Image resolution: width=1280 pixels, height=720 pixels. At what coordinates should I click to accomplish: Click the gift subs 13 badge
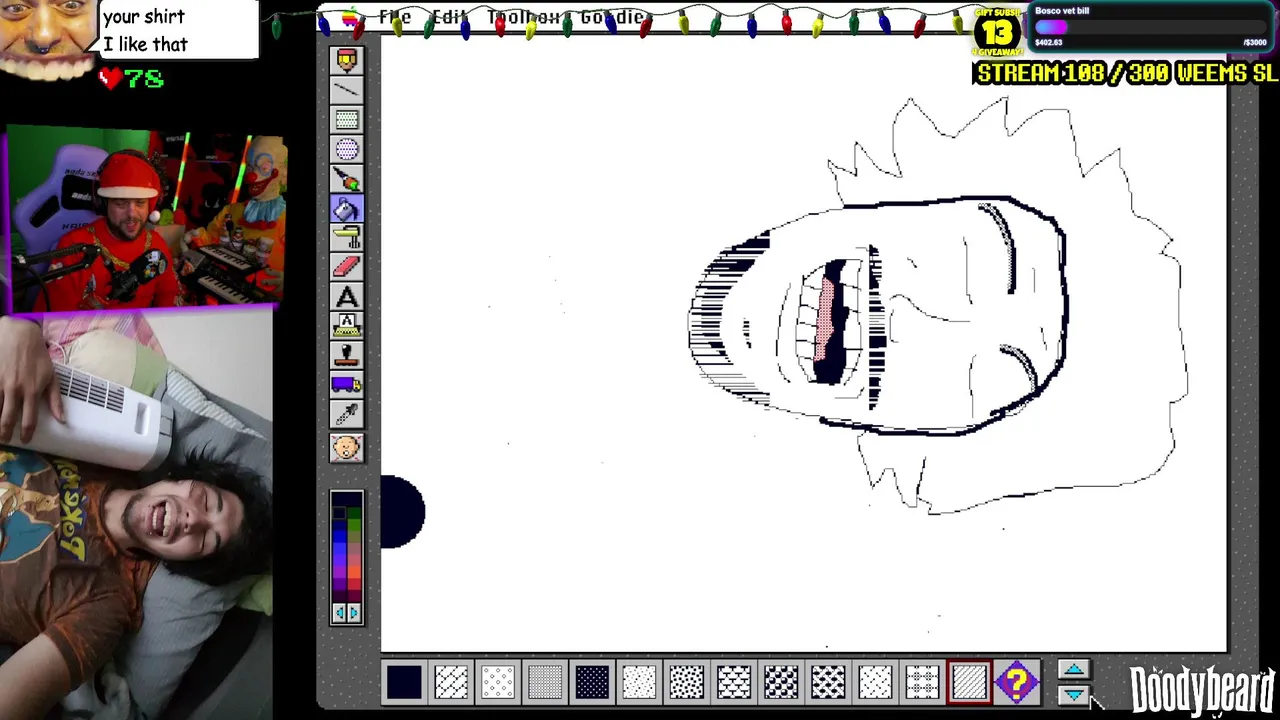pyautogui.click(x=997, y=34)
